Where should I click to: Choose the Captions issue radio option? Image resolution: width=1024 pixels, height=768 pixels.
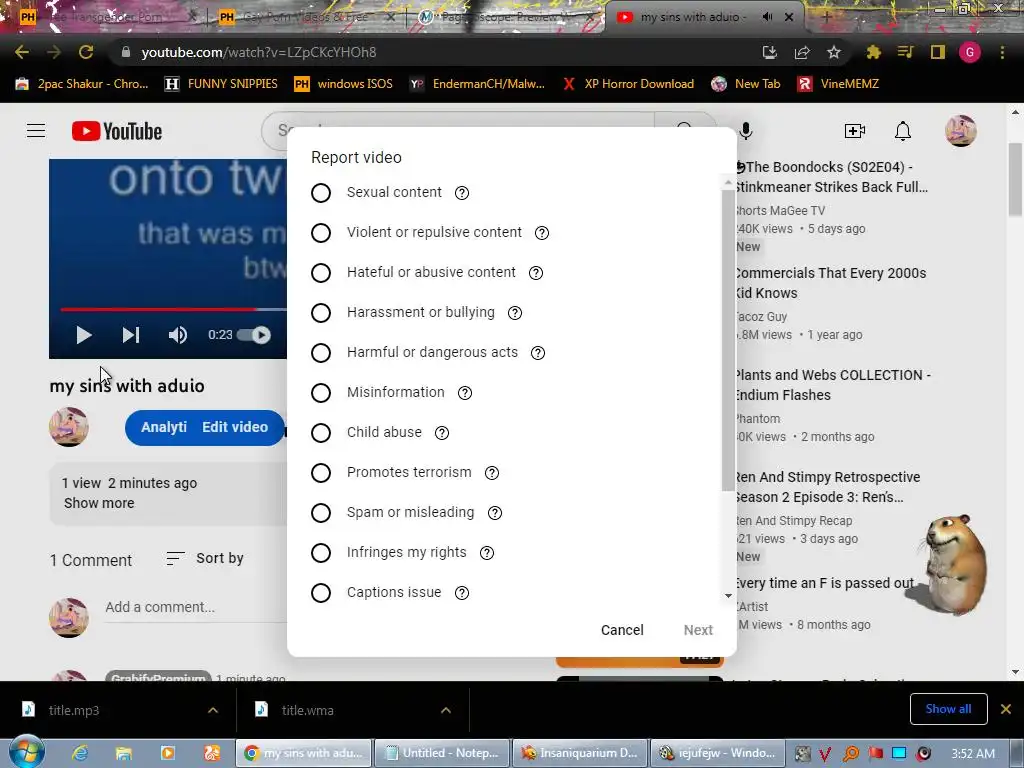pos(321,592)
